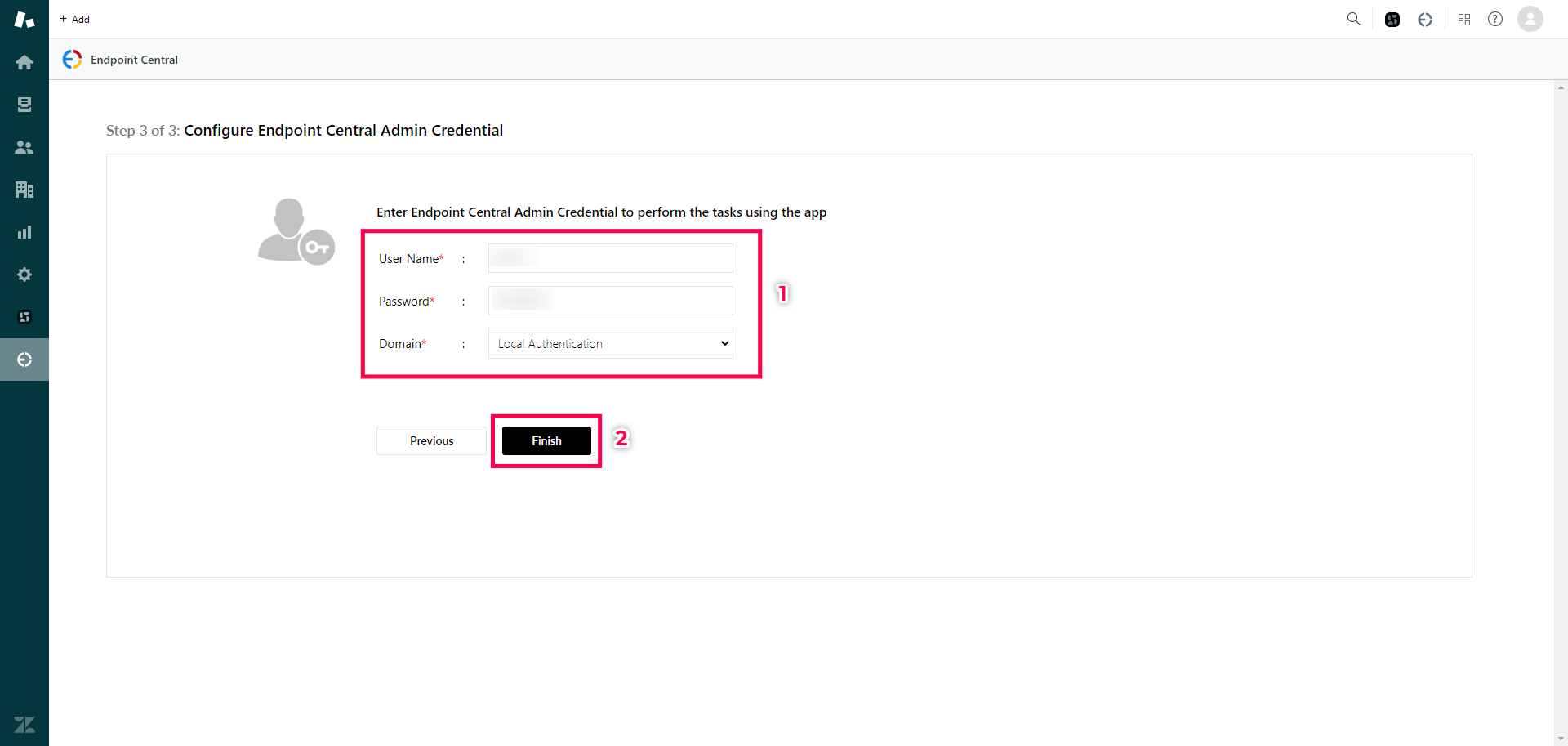This screenshot has height=746, width=1568.
Task: Click the Previous button
Action: (431, 440)
